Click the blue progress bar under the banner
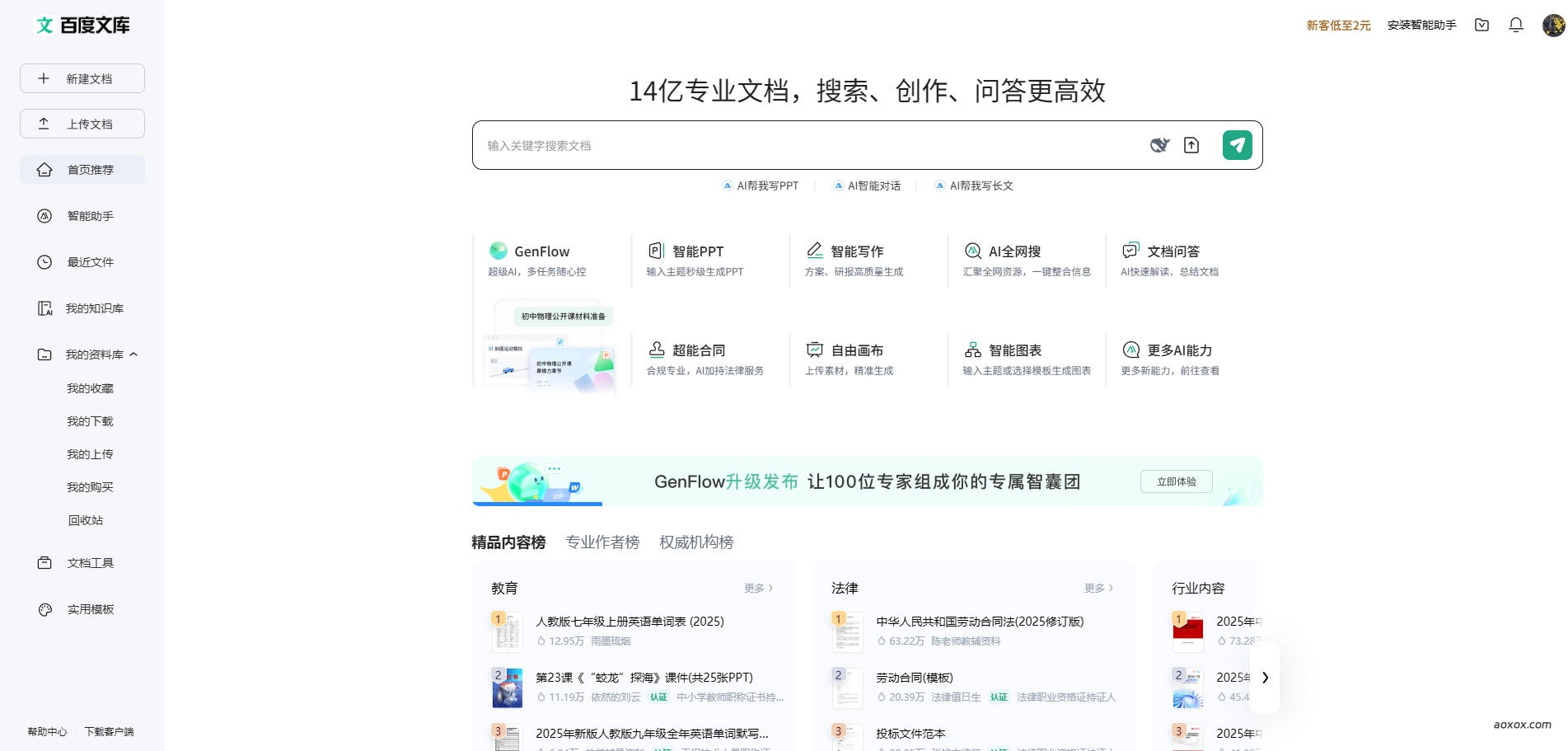The image size is (1568, 751). [537, 504]
